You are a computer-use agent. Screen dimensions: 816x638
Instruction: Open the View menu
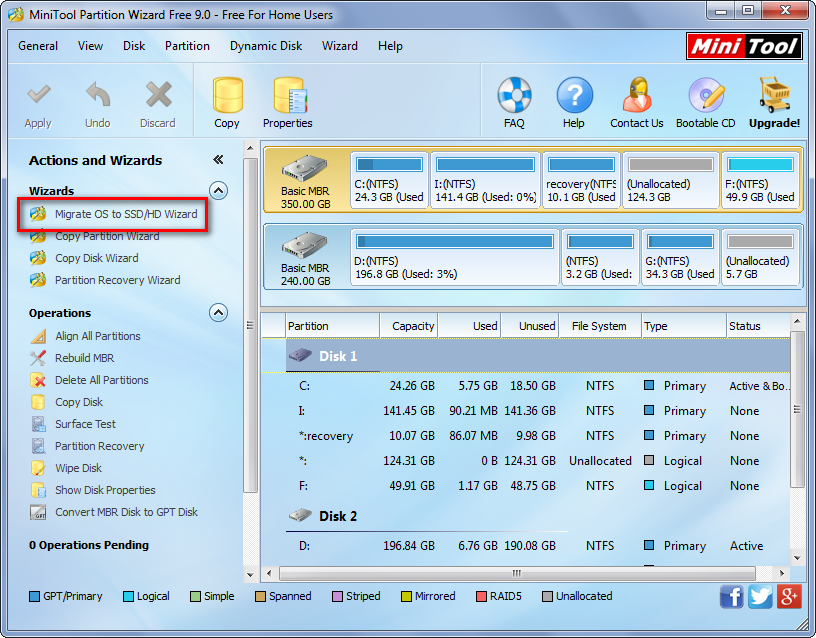[91, 46]
